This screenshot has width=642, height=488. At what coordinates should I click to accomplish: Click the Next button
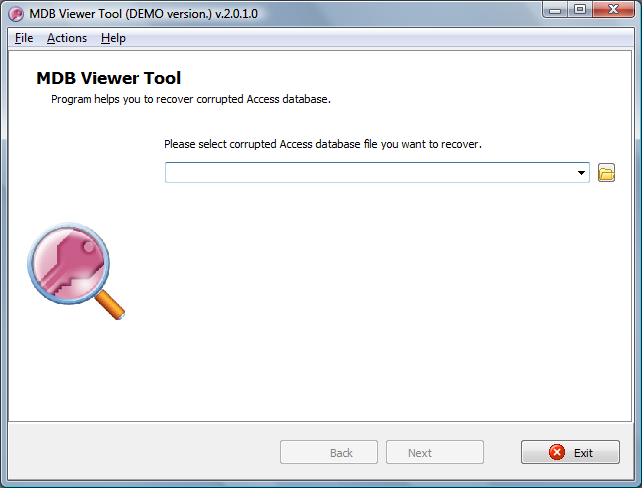click(x=434, y=452)
